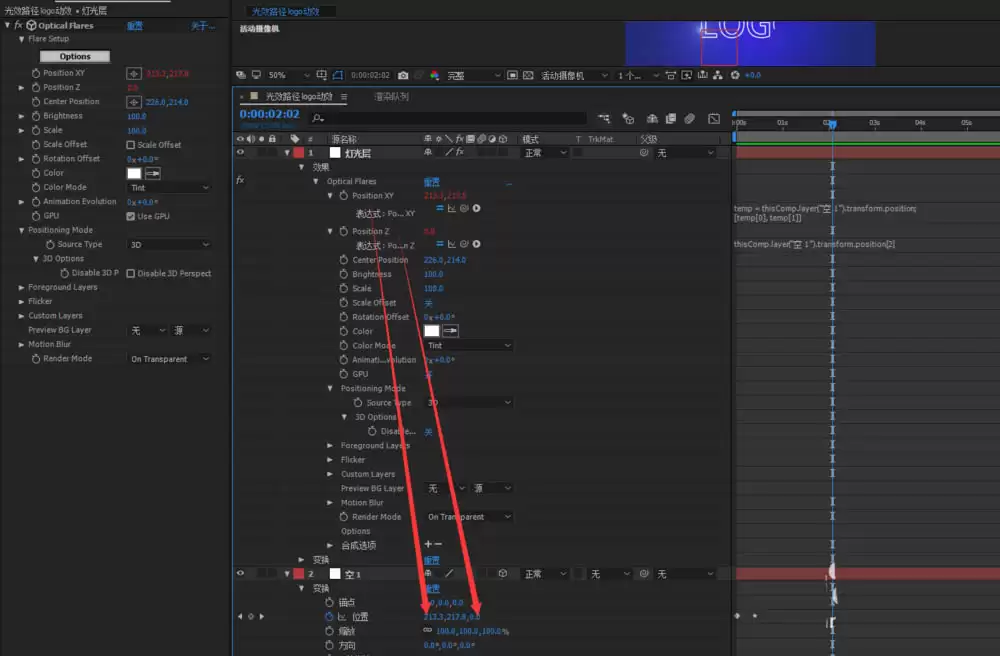The width and height of the screenshot is (1000, 656).
Task: Click the color eyedropper beside the Color swatch
Action: click(x=152, y=173)
